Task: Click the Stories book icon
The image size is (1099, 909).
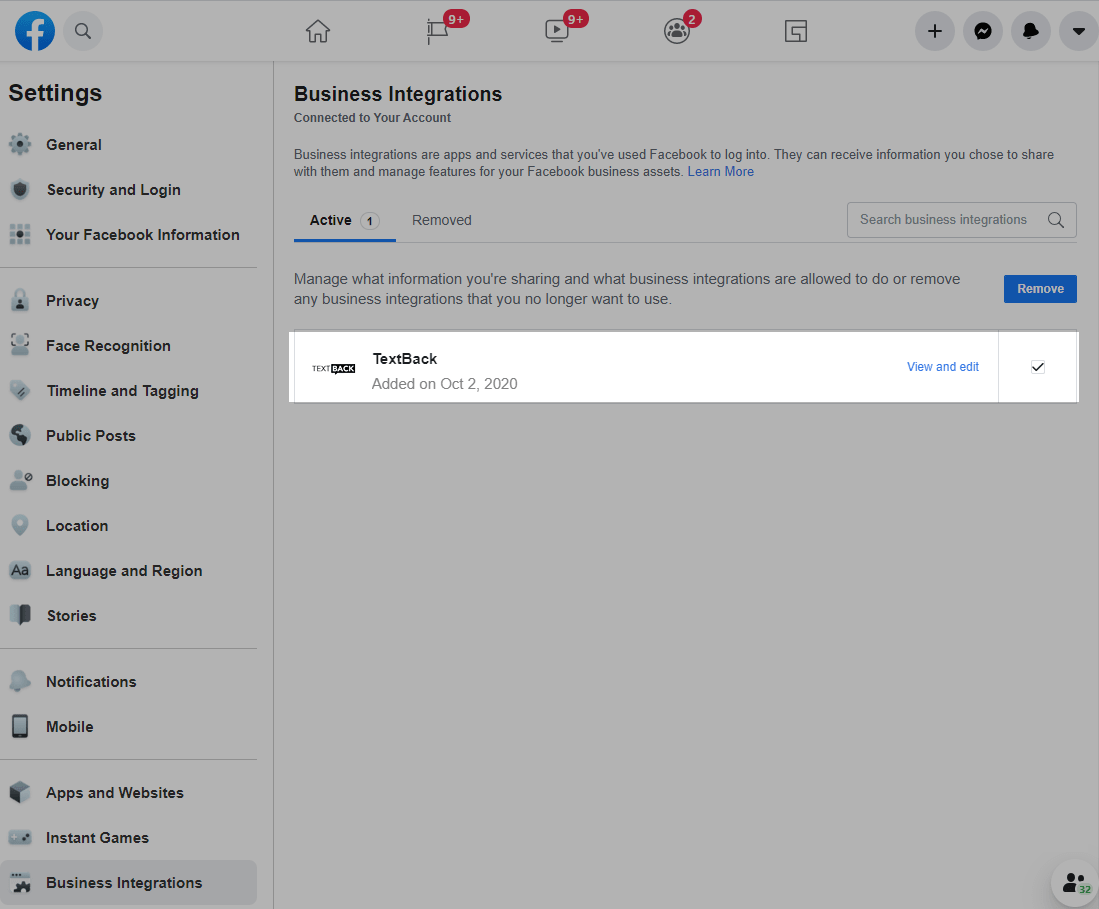Action: [20, 615]
